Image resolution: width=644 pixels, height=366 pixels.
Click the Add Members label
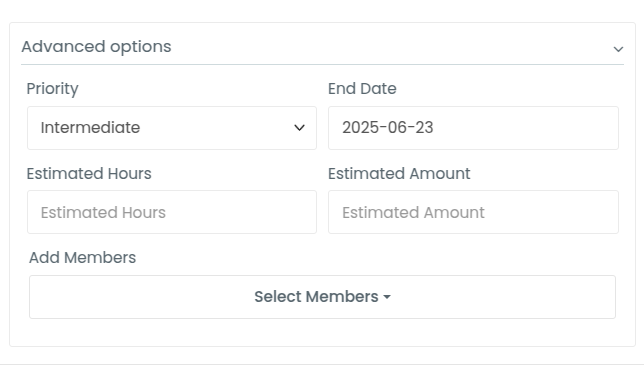tap(82, 258)
